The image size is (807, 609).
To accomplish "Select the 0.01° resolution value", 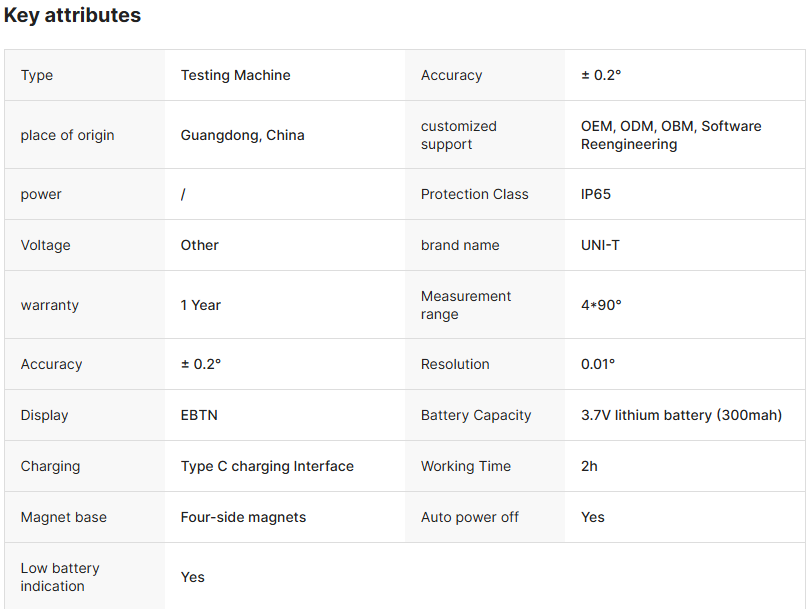I will (598, 364).
